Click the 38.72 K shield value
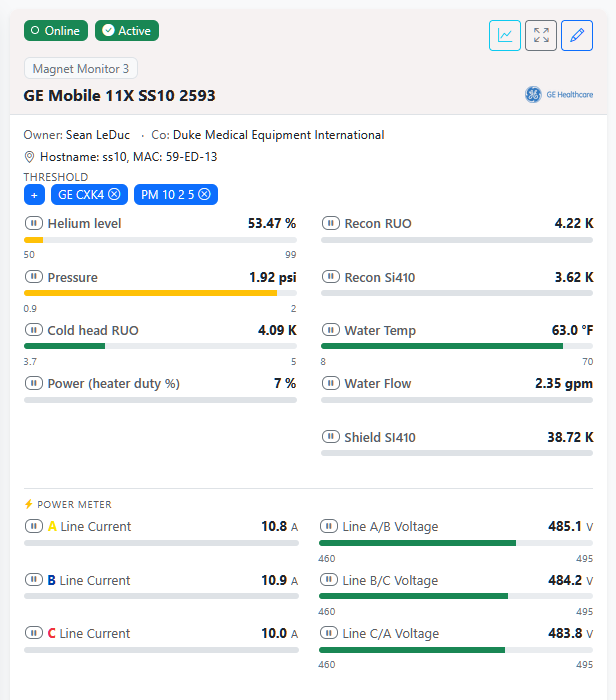Image resolution: width=616 pixels, height=700 pixels. [x=570, y=437]
